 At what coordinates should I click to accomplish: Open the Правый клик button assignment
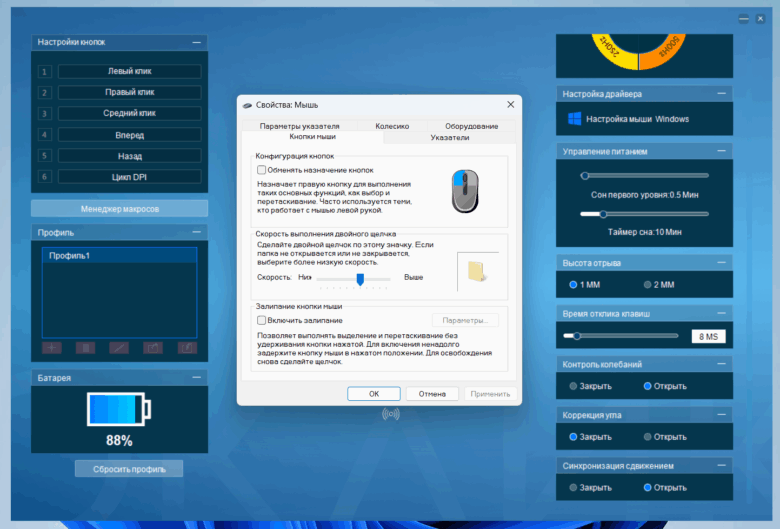point(130,93)
